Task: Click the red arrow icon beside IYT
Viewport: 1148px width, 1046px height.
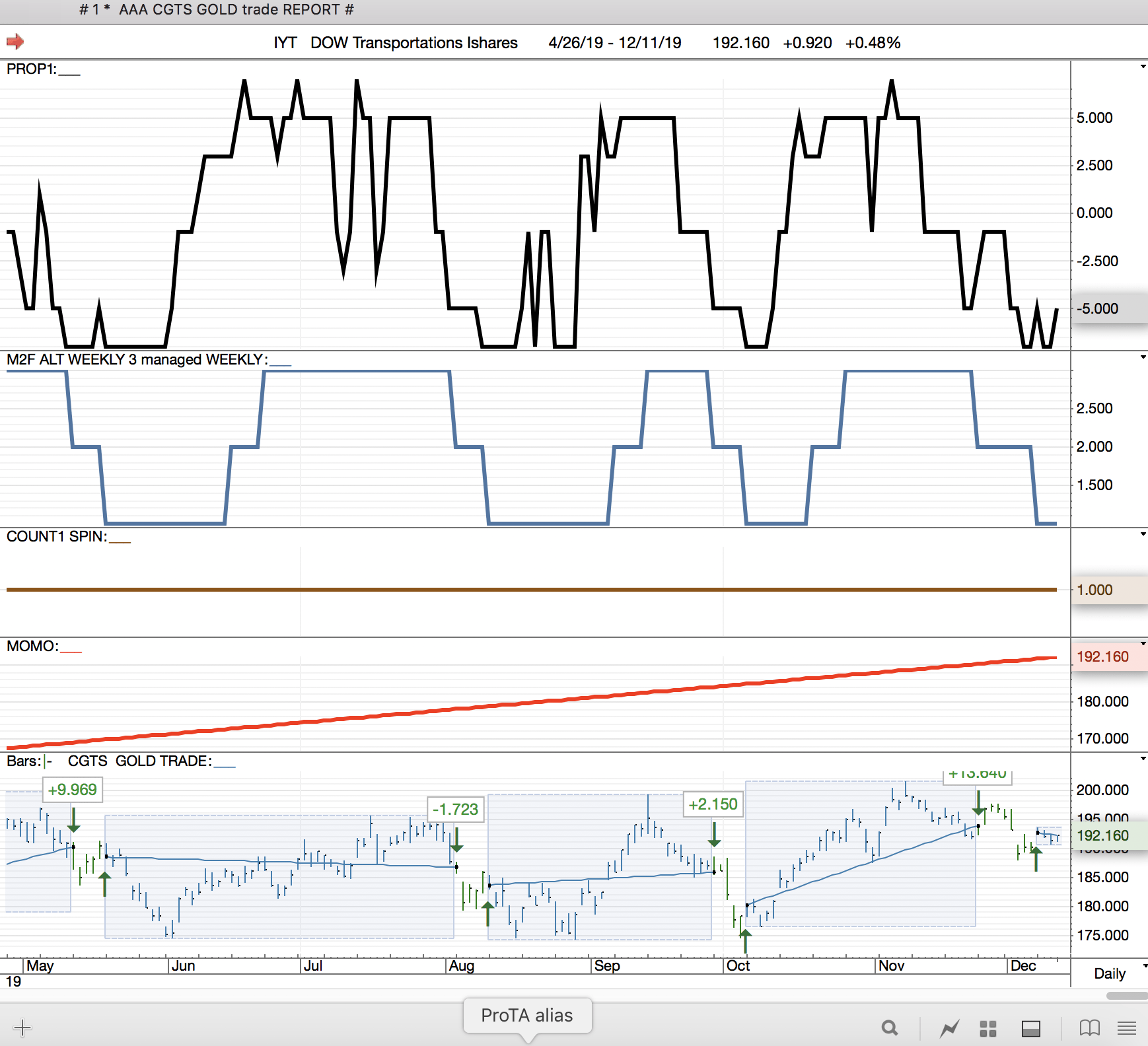Action: tap(15, 42)
